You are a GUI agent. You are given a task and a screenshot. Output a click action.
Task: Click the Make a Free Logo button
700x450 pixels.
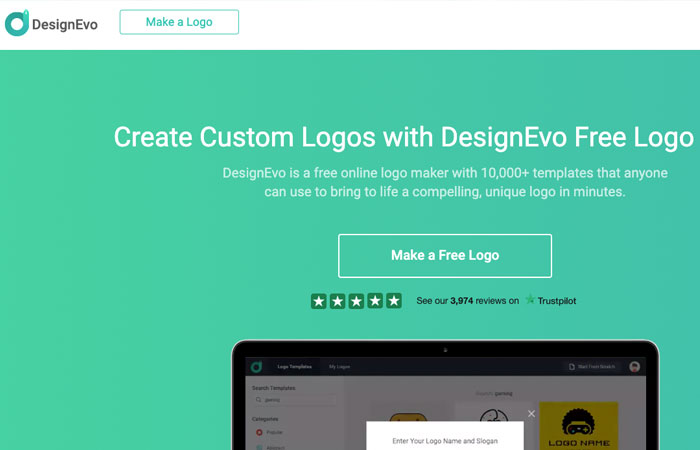pos(445,255)
